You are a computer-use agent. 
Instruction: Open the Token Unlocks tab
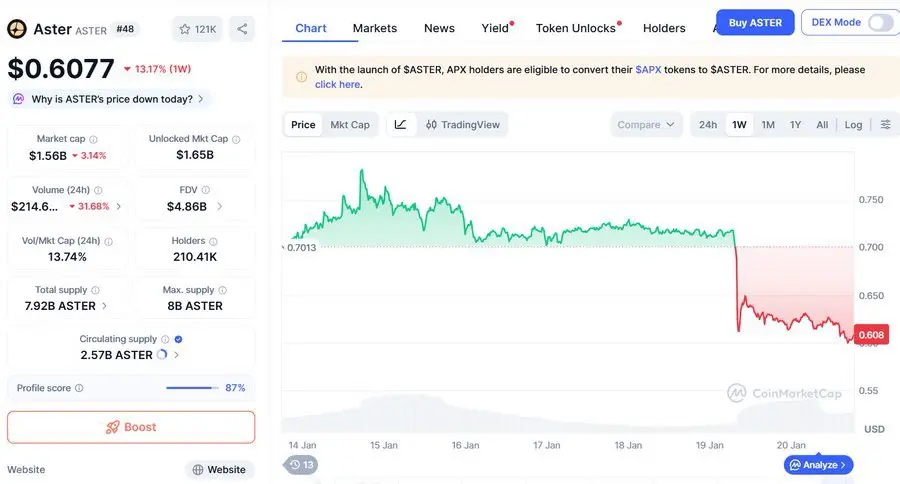tap(576, 28)
